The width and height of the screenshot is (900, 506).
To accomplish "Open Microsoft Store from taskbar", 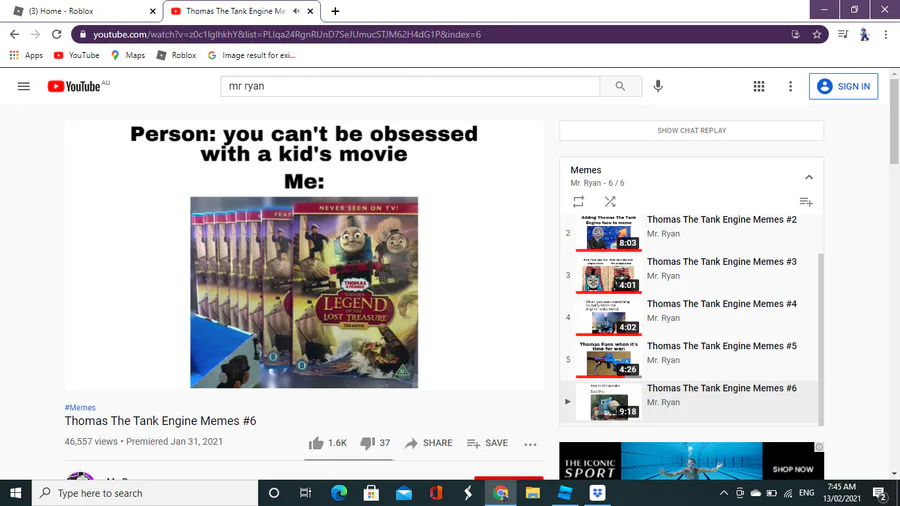I will [x=371, y=493].
